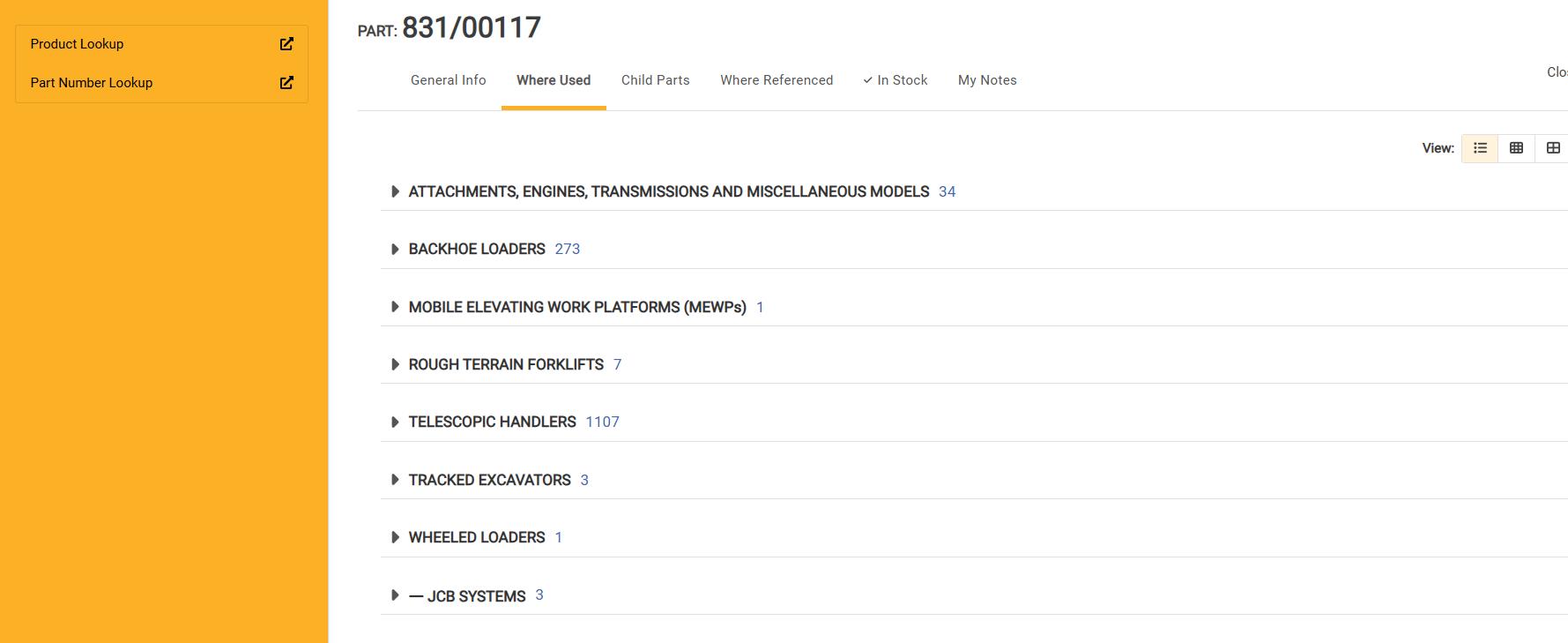Expand Attachments, Engines, Transmissions and Miscellaneous Models
Viewport: 1568px width, 643px height.
point(668,192)
